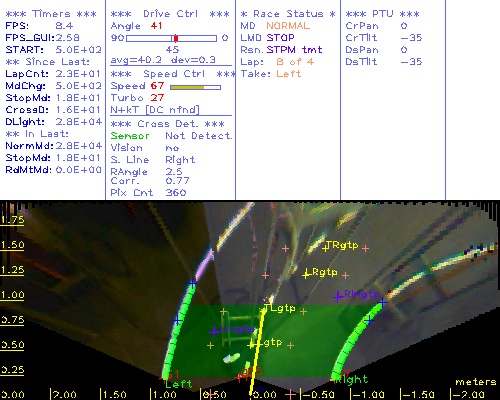Image resolution: width=500 pixels, height=400 pixels.
Task: Select the Race Status panel header
Action: (288, 14)
